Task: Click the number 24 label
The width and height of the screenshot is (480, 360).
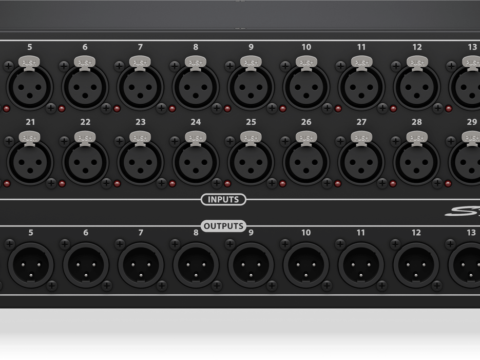Action: (196, 122)
